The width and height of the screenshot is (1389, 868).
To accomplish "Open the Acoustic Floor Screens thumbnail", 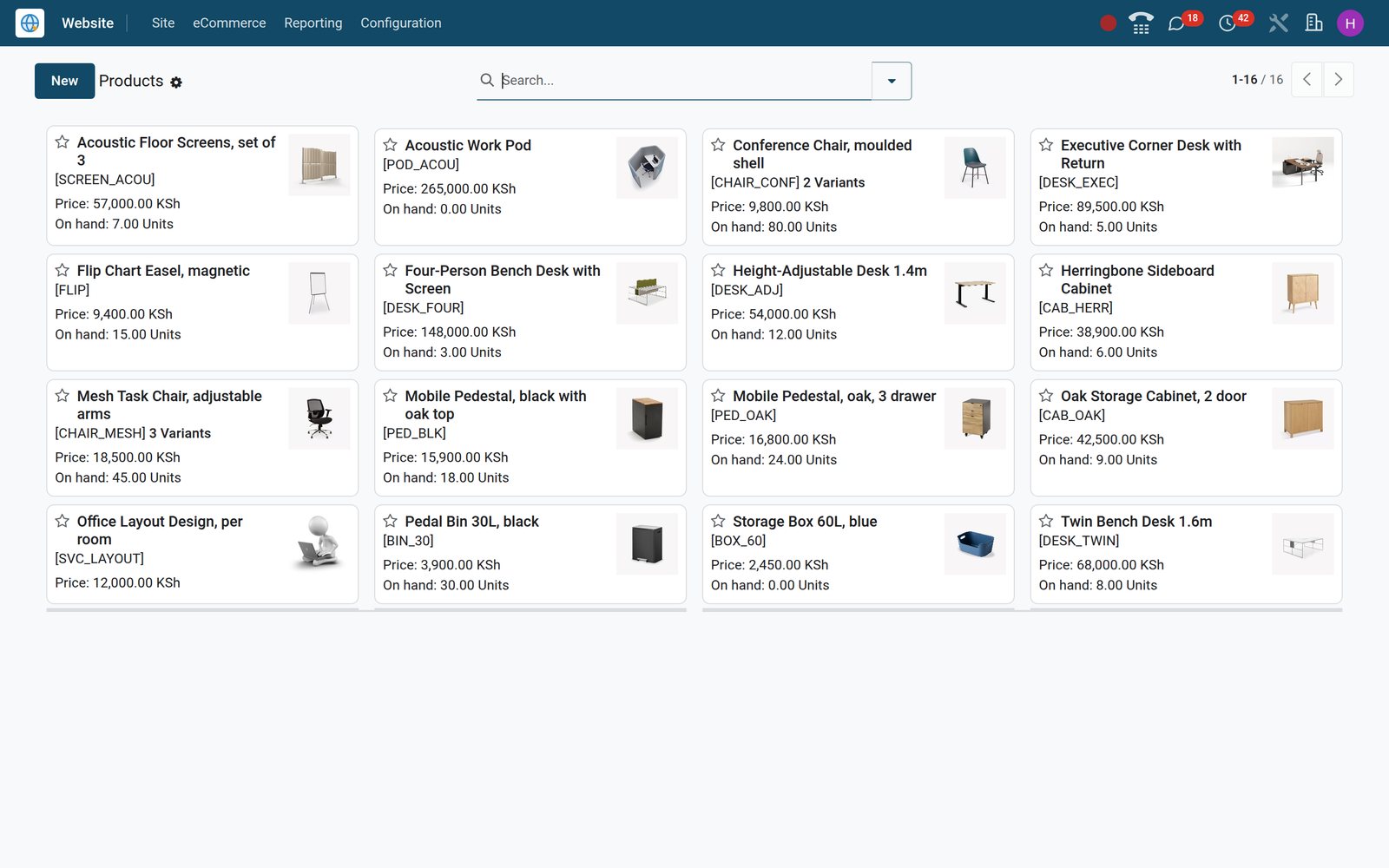I will click(319, 165).
